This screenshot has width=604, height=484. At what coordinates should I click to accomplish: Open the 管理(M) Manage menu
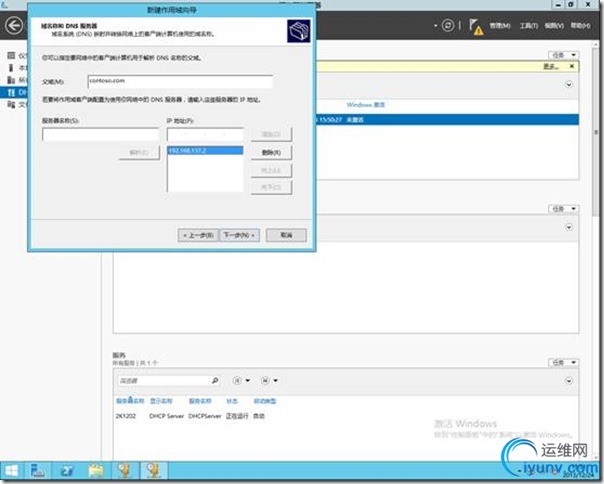point(500,26)
